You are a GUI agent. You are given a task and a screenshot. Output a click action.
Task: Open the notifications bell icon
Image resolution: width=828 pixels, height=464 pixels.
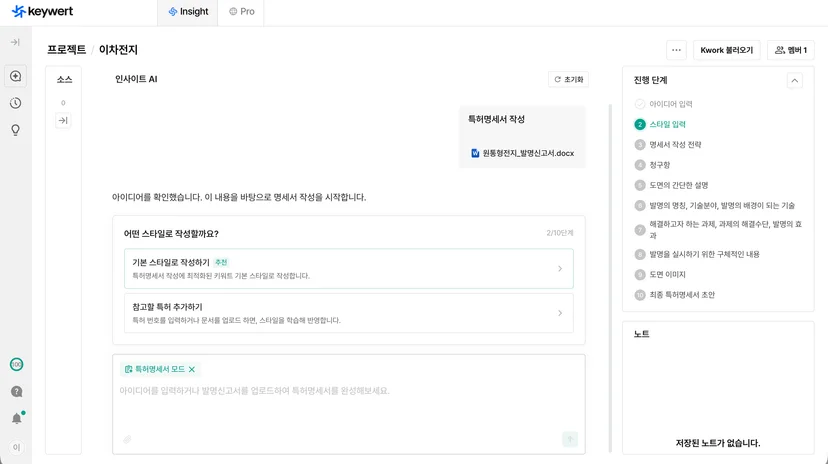point(16,419)
